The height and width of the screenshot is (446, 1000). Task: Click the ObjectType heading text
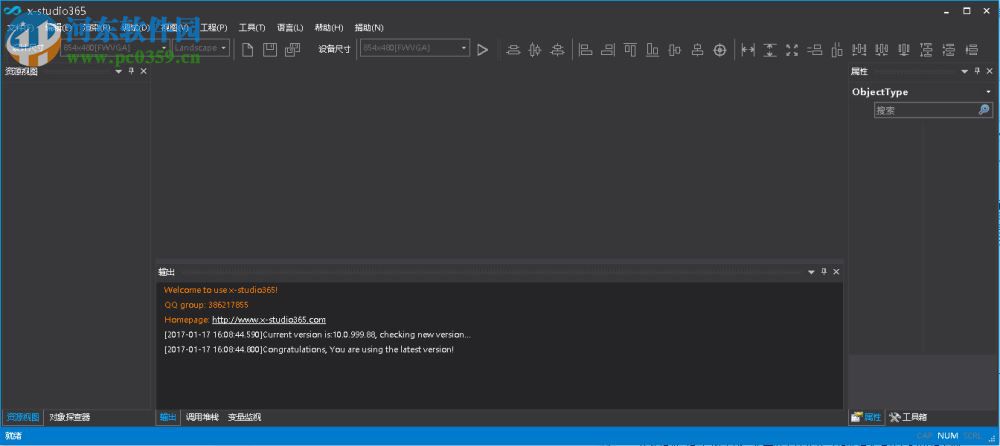tap(880, 92)
